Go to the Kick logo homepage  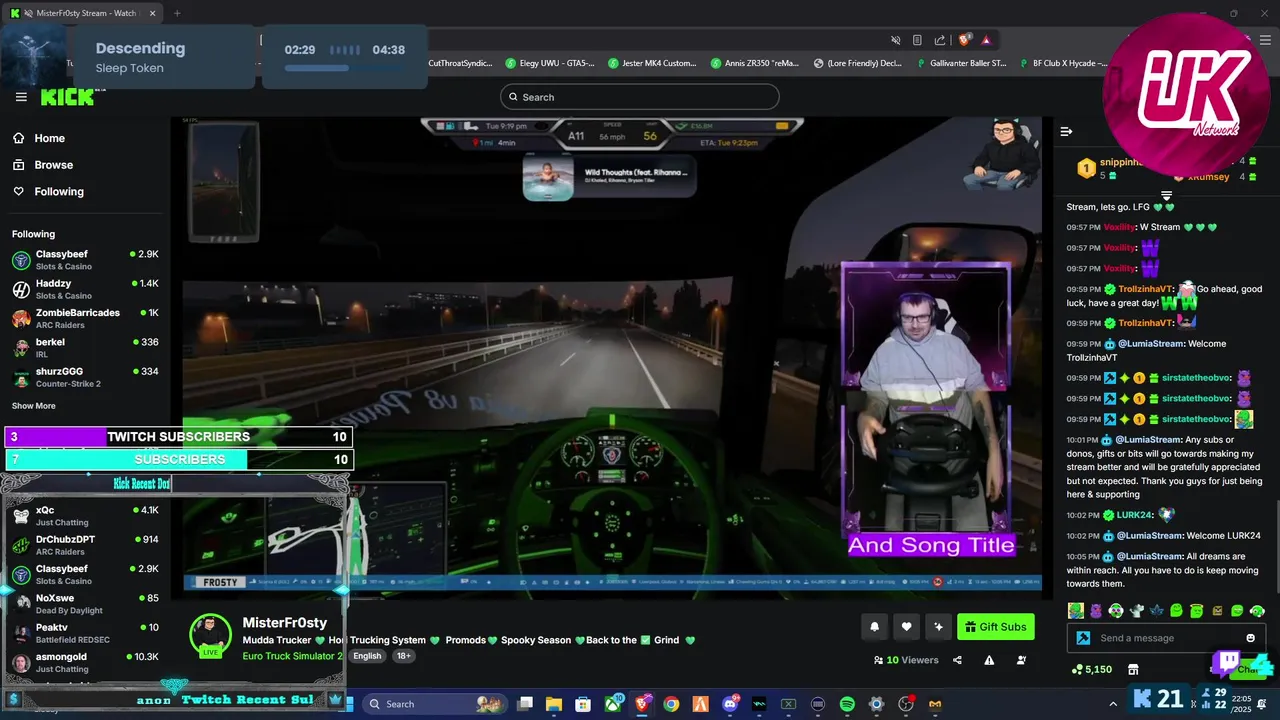click(68, 97)
